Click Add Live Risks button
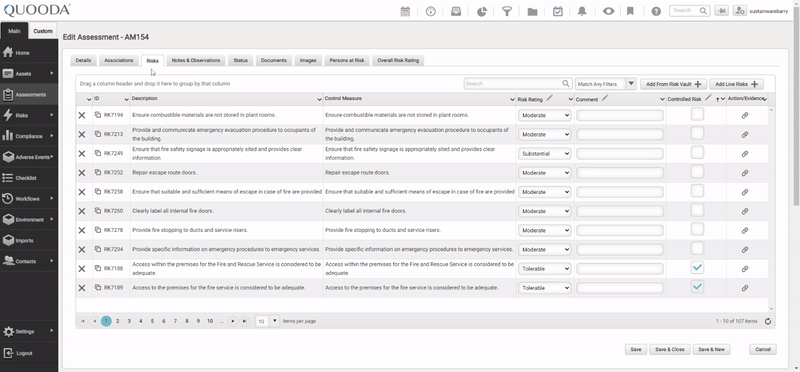This screenshot has width=800, height=372. tap(736, 84)
